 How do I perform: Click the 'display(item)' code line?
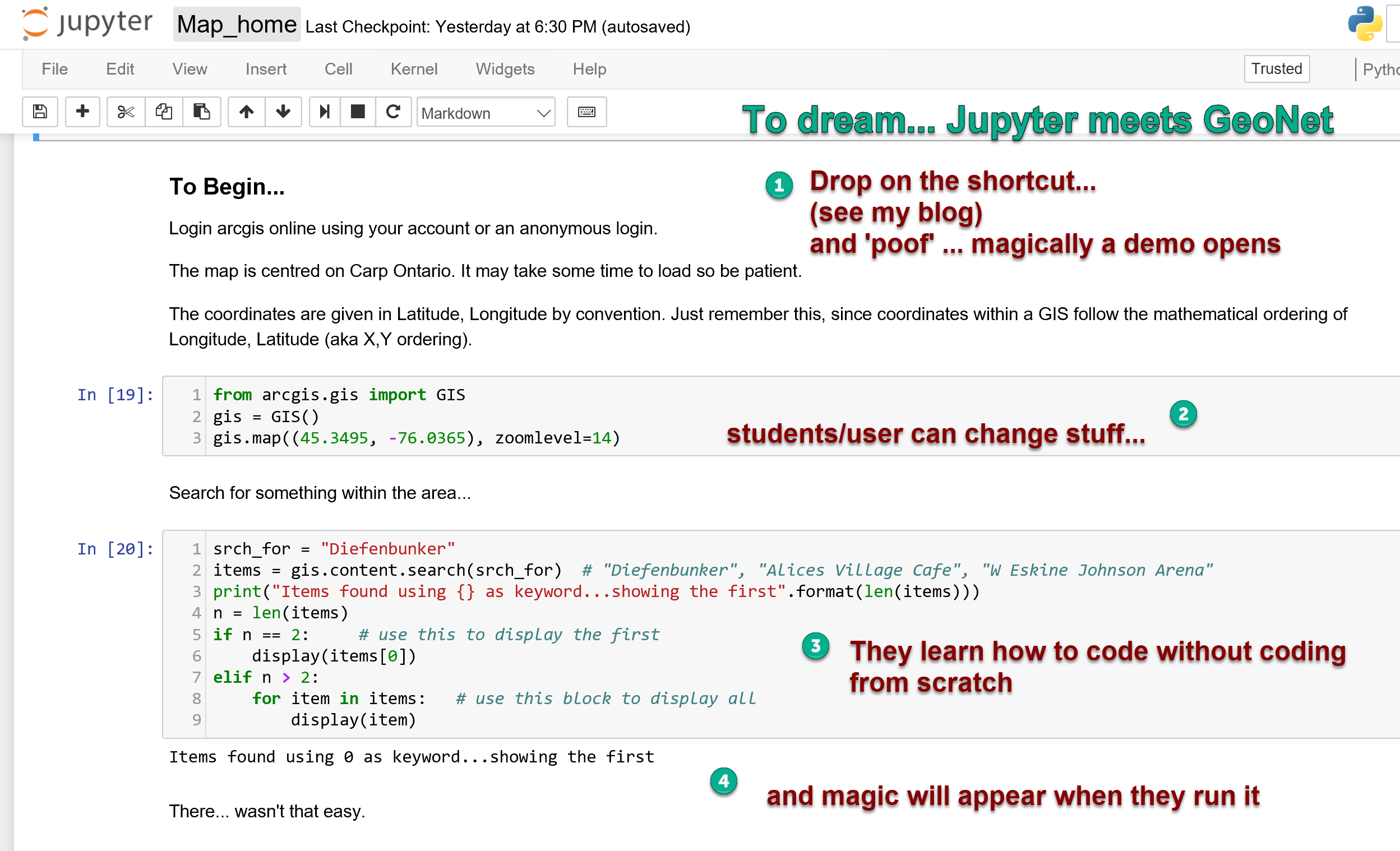(353, 720)
